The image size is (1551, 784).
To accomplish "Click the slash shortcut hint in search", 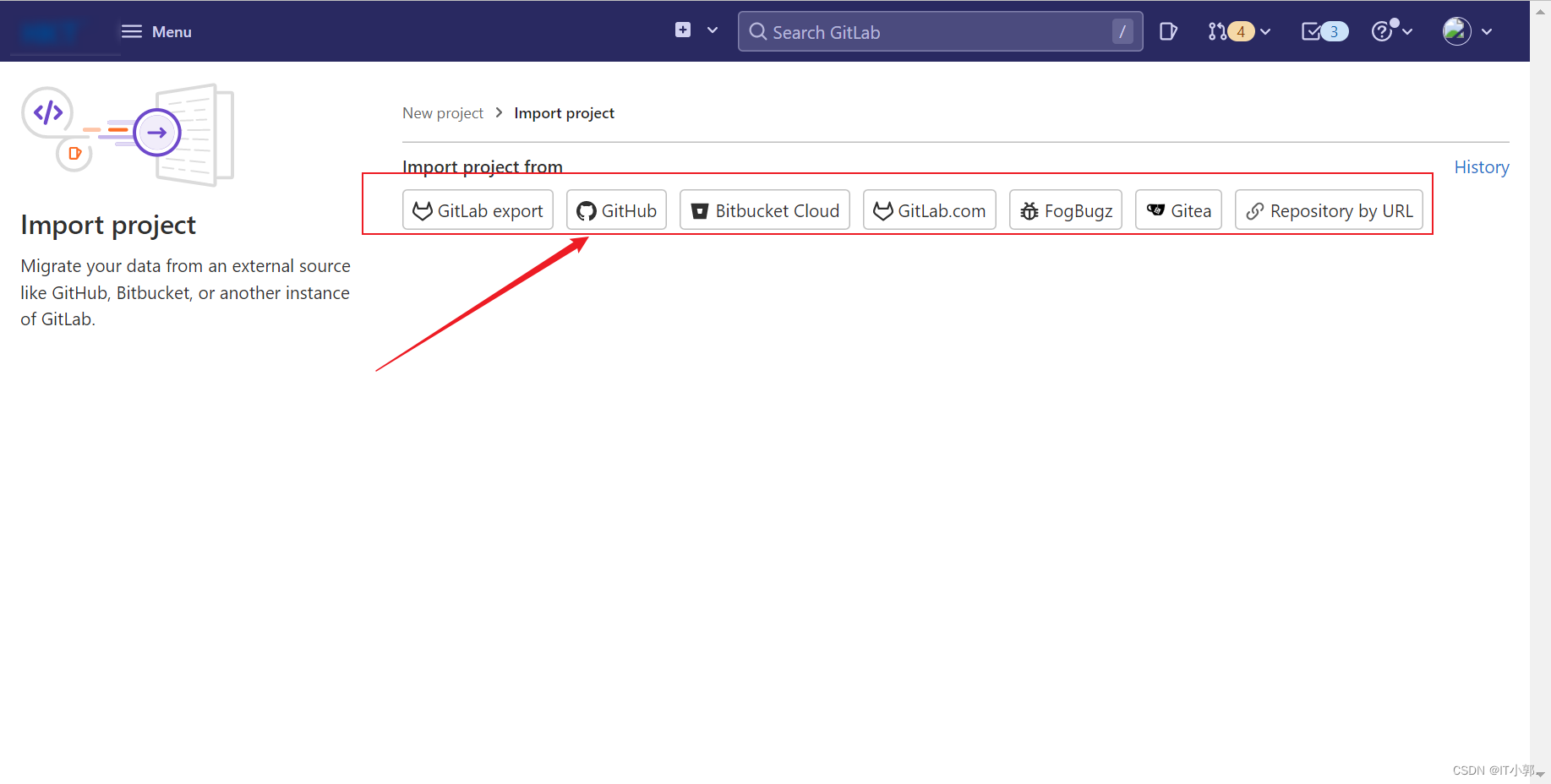I will click(x=1122, y=31).
